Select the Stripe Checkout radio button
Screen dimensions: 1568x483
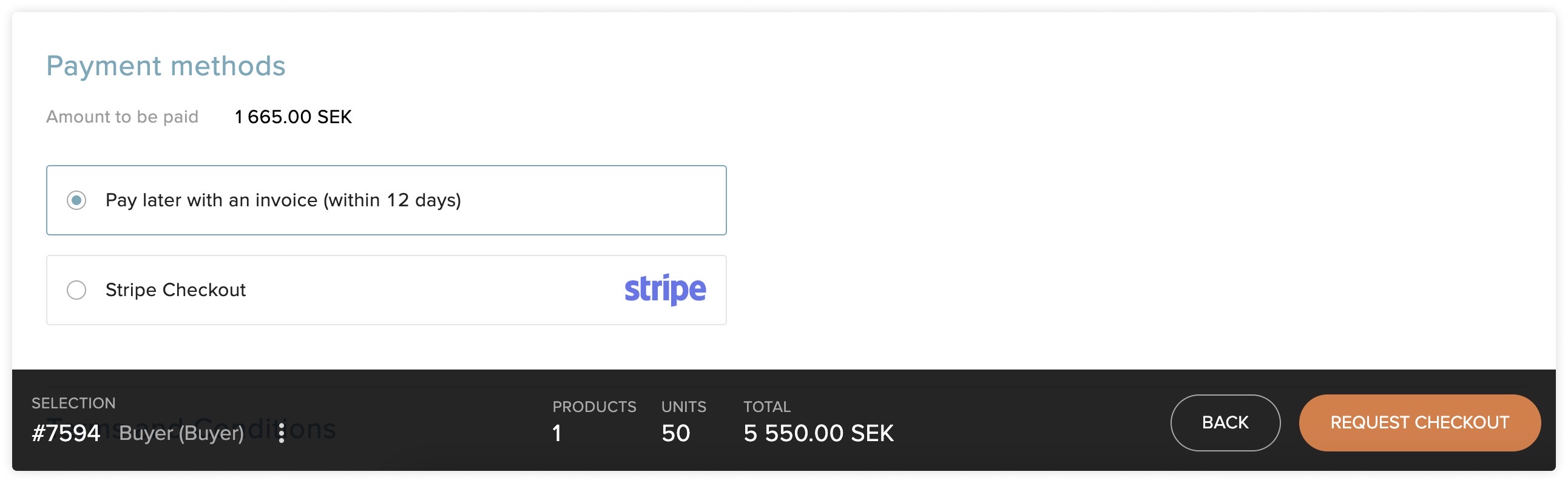(76, 290)
